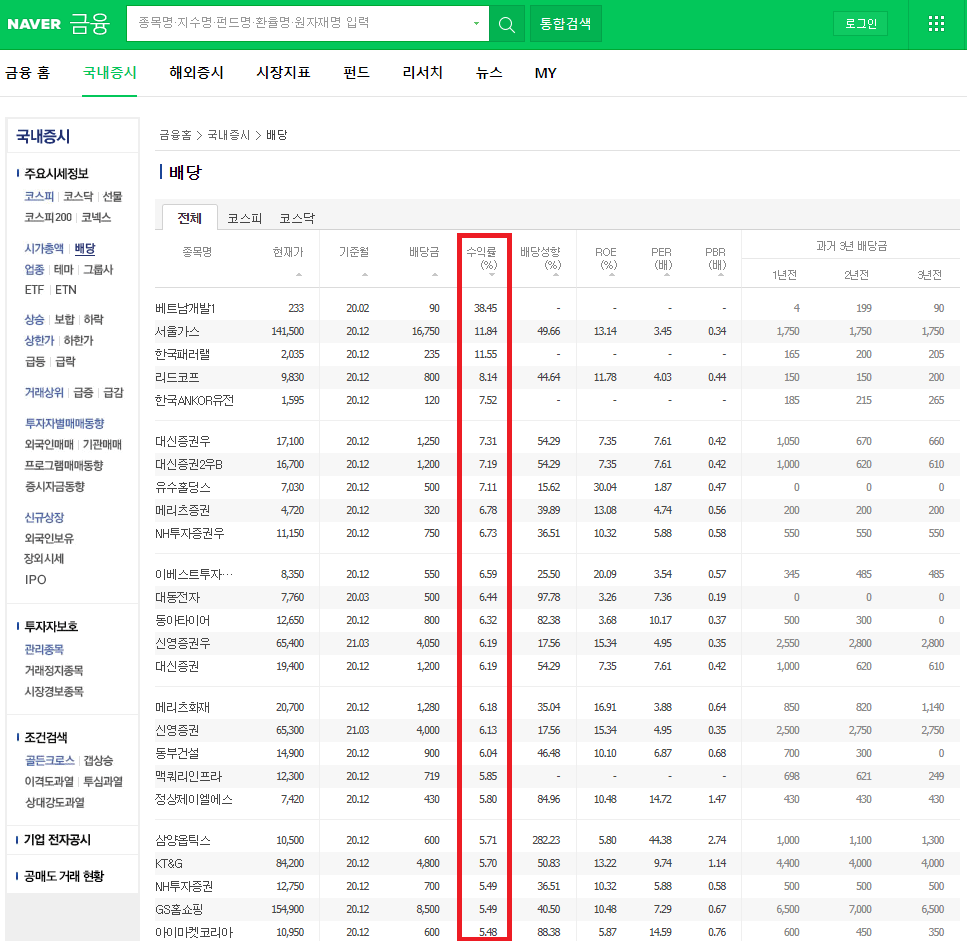Open stock 삼양옵틱스
Viewport: 967px width, 941px height.
click(x=183, y=840)
